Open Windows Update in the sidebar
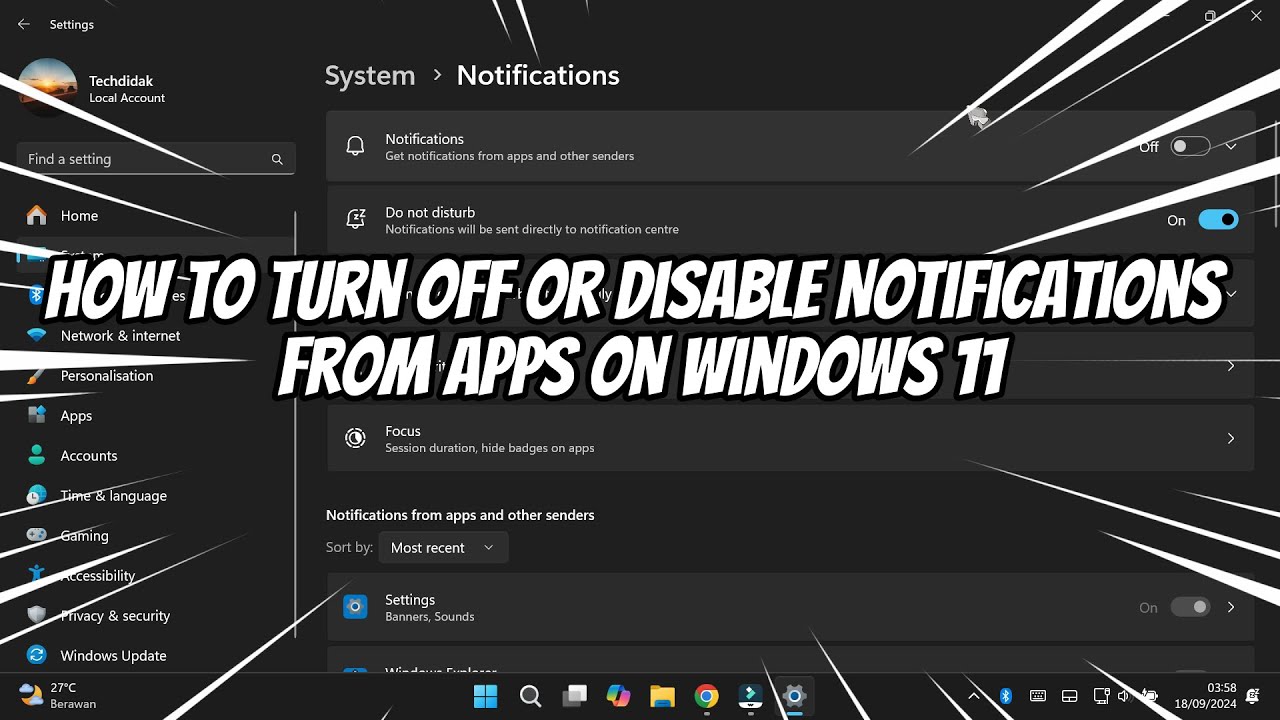Viewport: 1280px width, 720px height. coord(113,656)
